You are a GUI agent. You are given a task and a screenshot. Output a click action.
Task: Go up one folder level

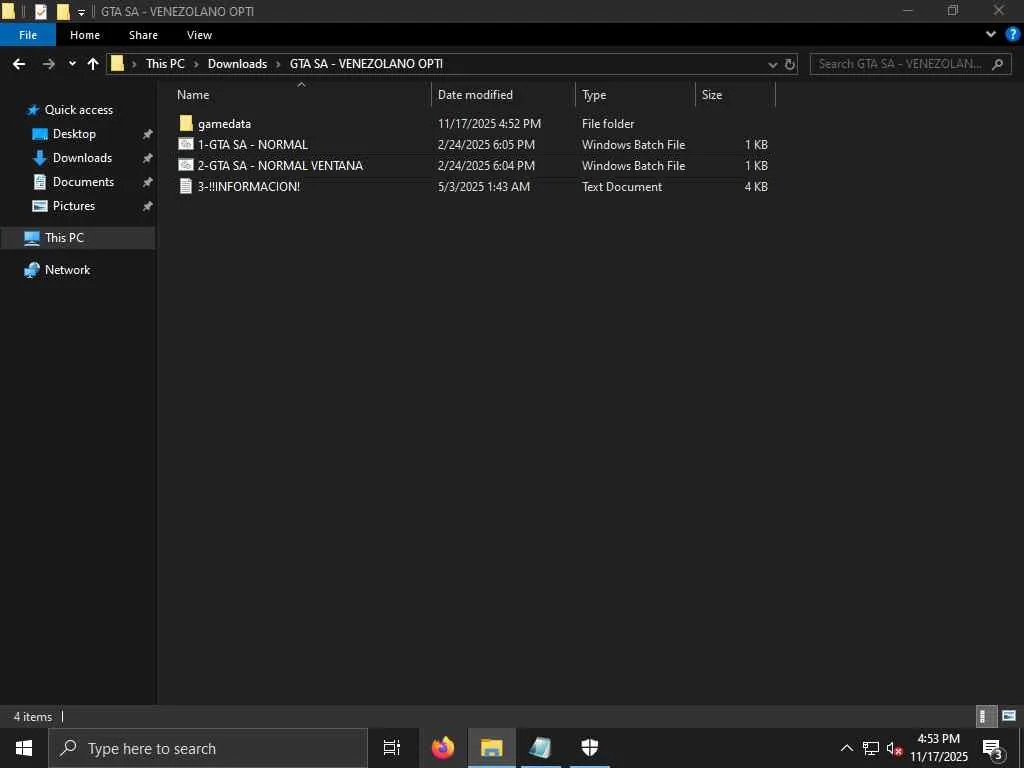point(93,64)
